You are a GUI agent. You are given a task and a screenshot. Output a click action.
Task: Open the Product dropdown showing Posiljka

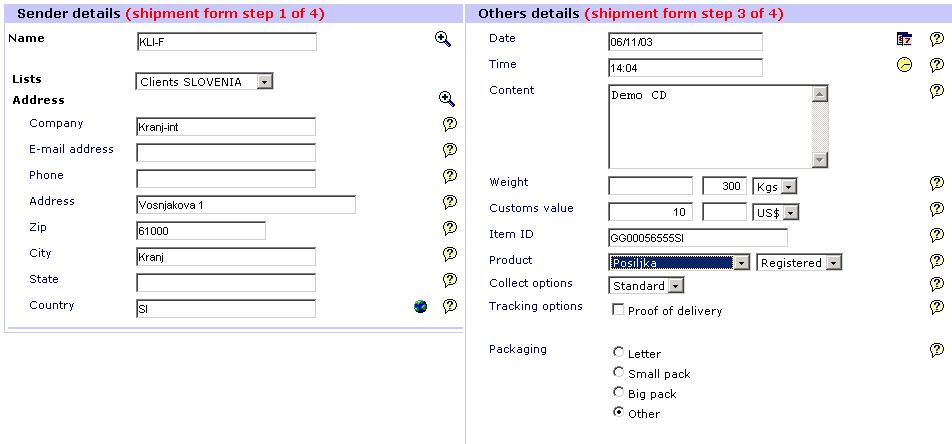679,262
